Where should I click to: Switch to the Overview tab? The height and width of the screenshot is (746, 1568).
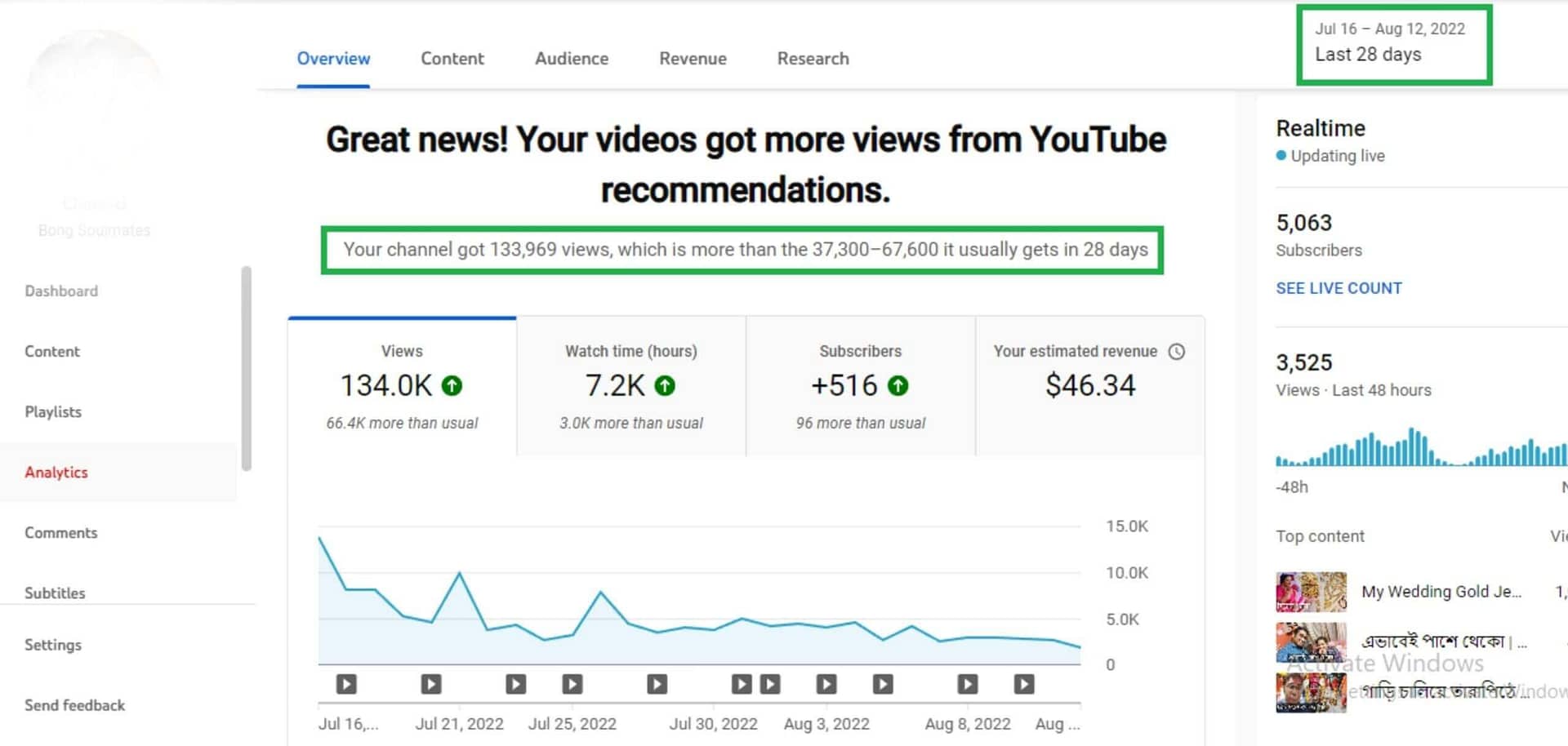click(333, 59)
